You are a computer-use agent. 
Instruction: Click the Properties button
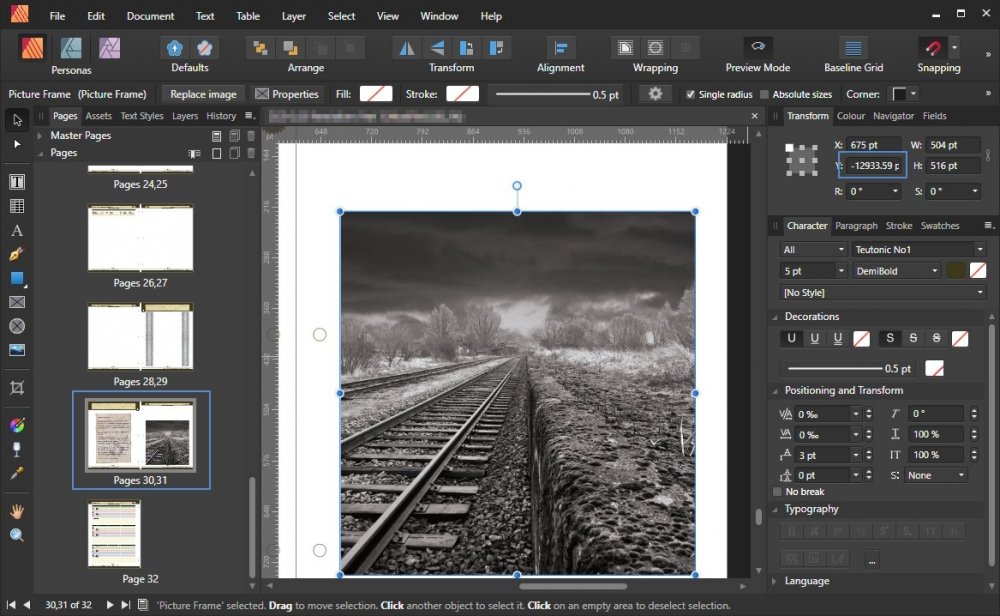(x=287, y=94)
